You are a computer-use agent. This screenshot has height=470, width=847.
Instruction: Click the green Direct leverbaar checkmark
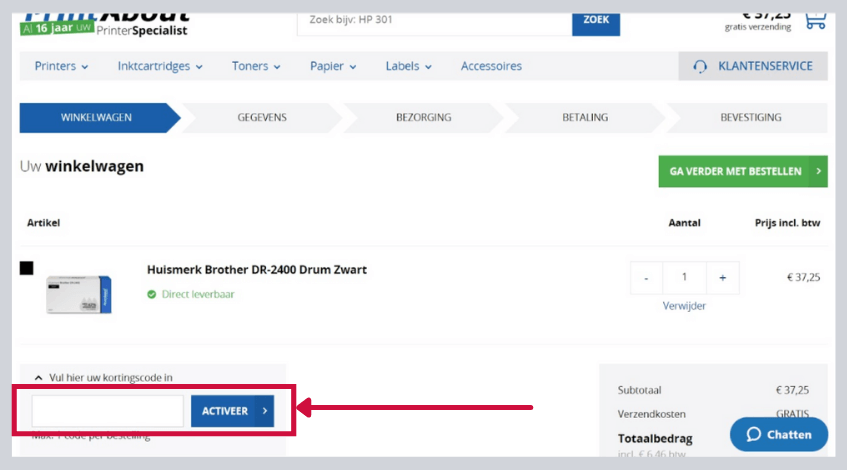point(152,295)
